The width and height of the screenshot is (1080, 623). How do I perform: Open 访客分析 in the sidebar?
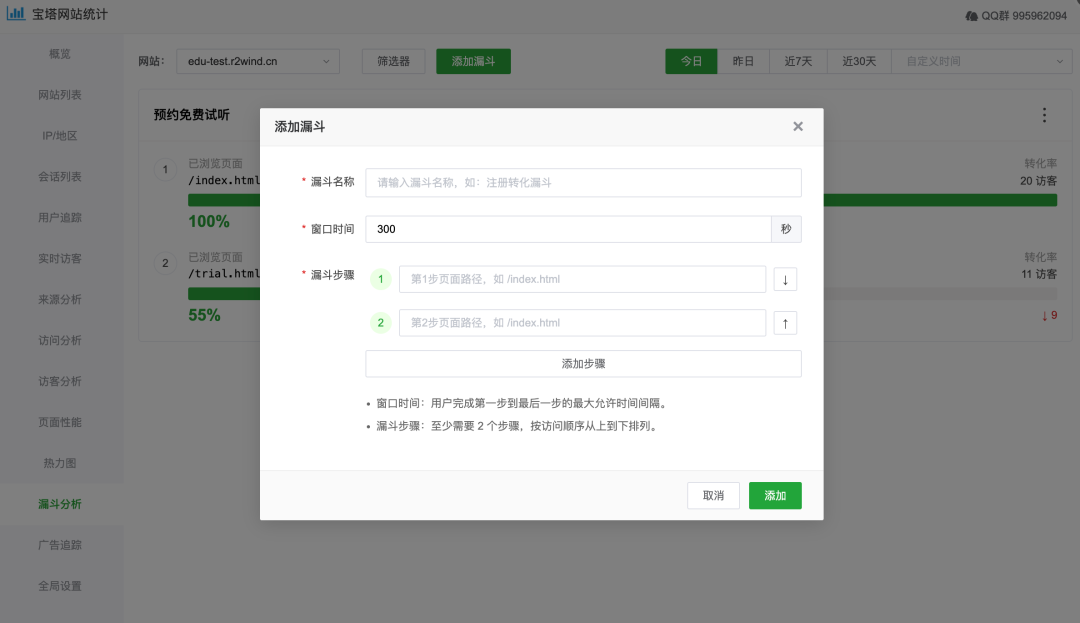[60, 381]
